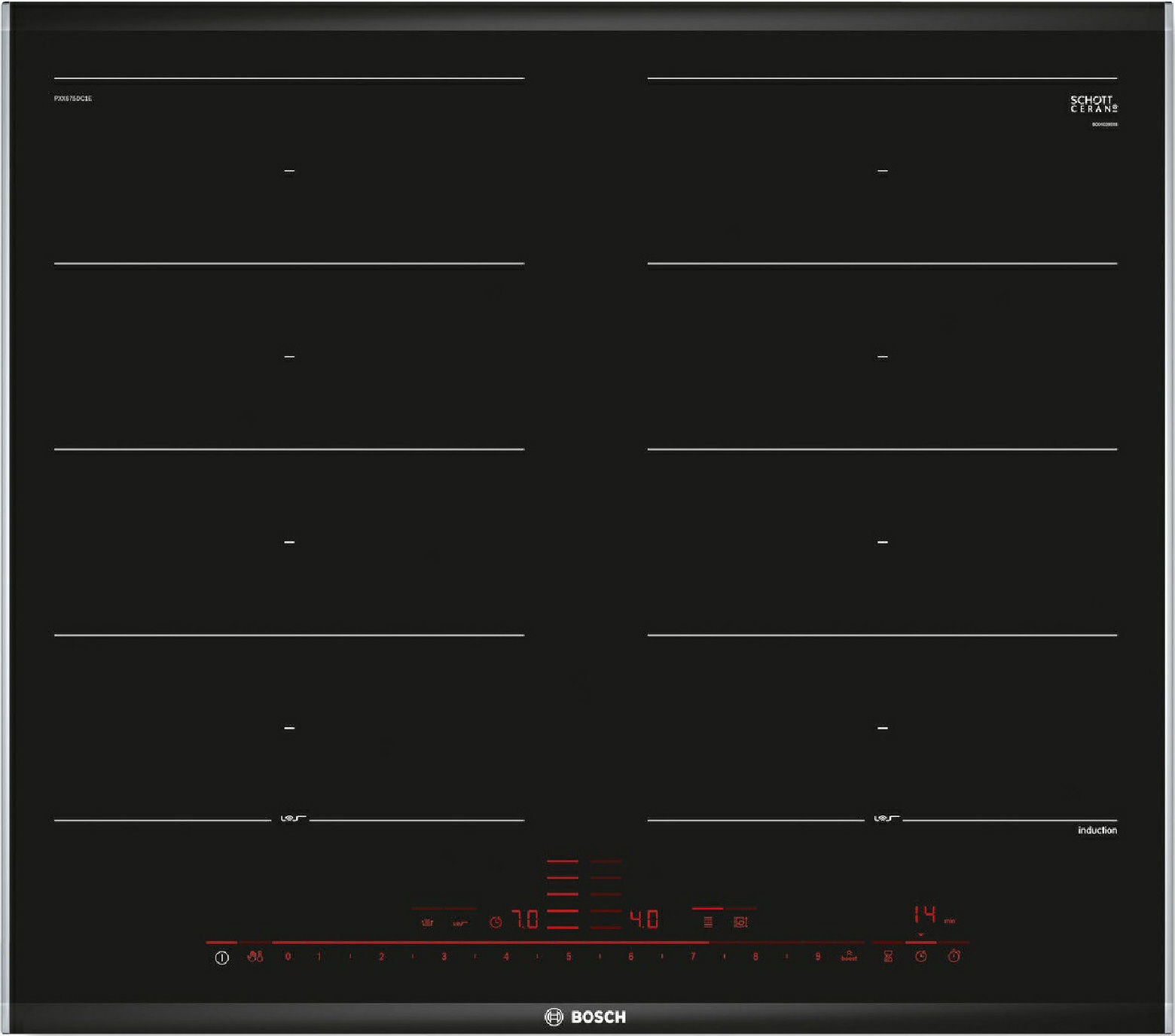Select the cooking time clock icon
This screenshot has width=1175, height=1036.
[x=920, y=956]
